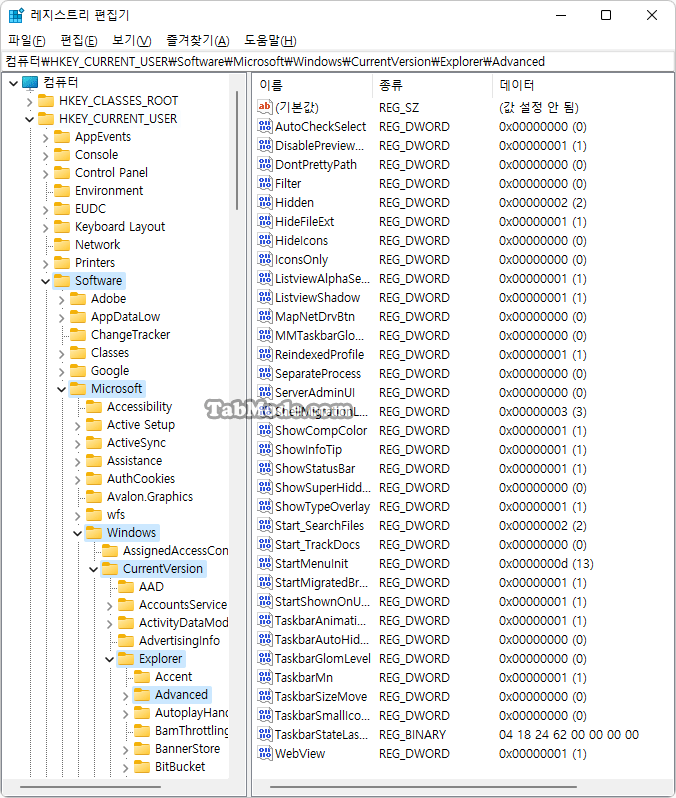Select the ShowCompColor value name

pyautogui.click(x=321, y=431)
